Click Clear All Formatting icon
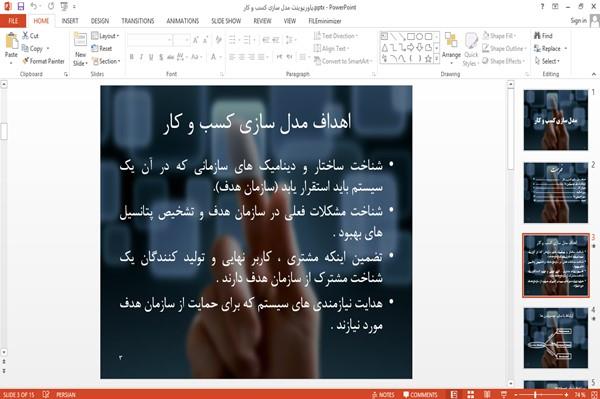This screenshot has width=600, height=399. pyautogui.click(x=218, y=40)
